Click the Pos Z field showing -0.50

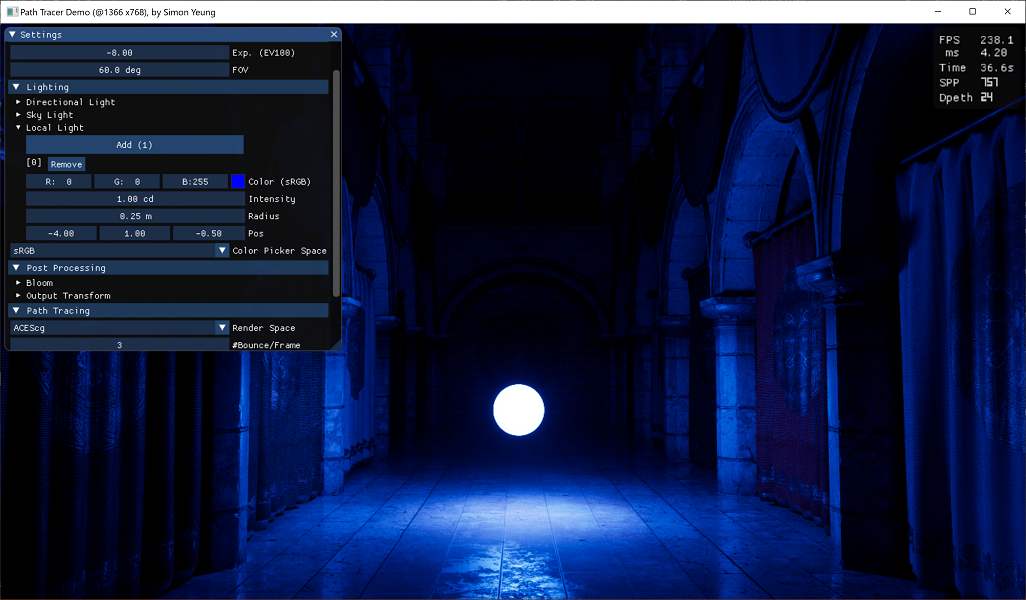pyautogui.click(x=209, y=233)
